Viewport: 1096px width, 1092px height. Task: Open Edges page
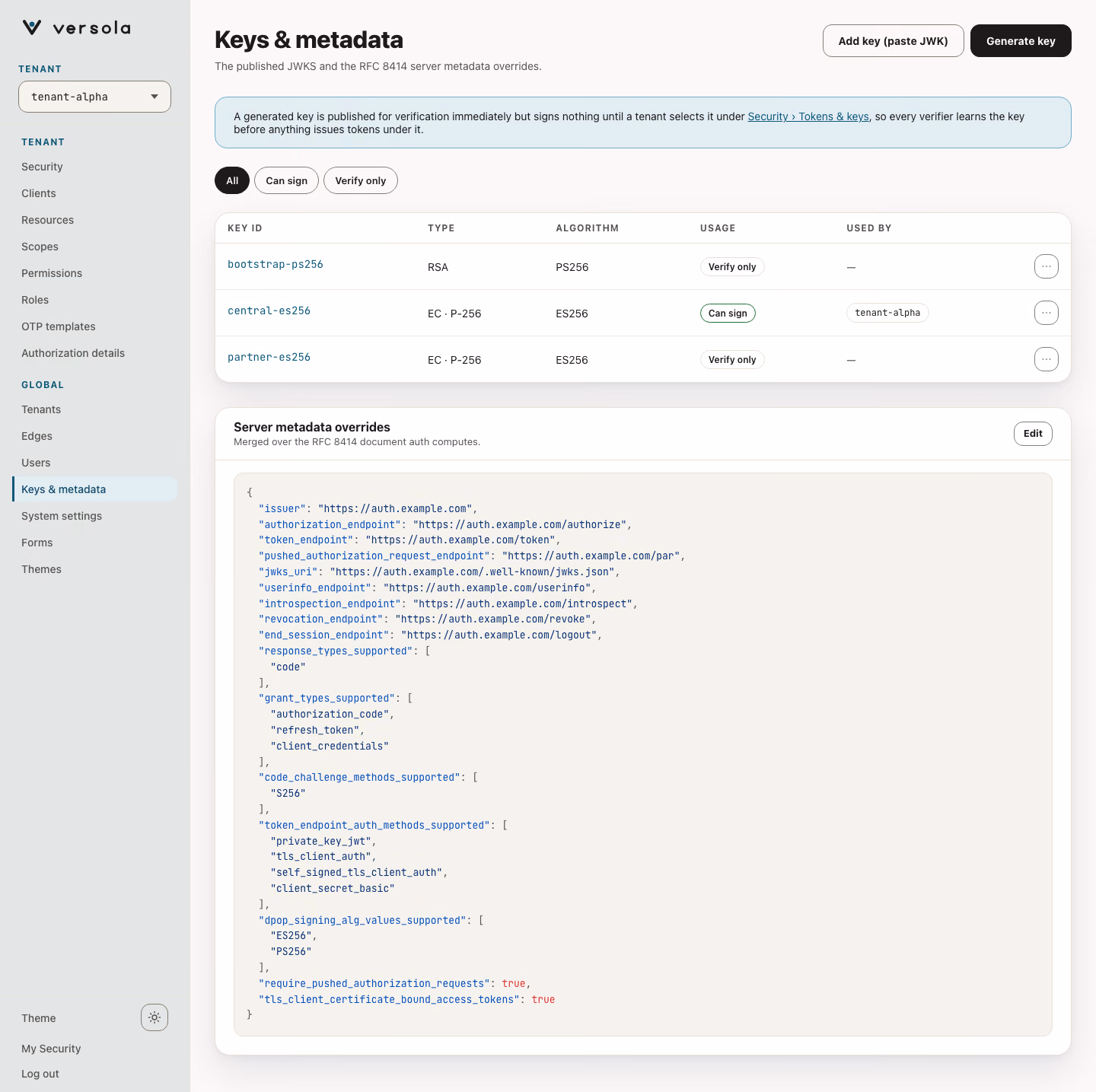point(37,436)
